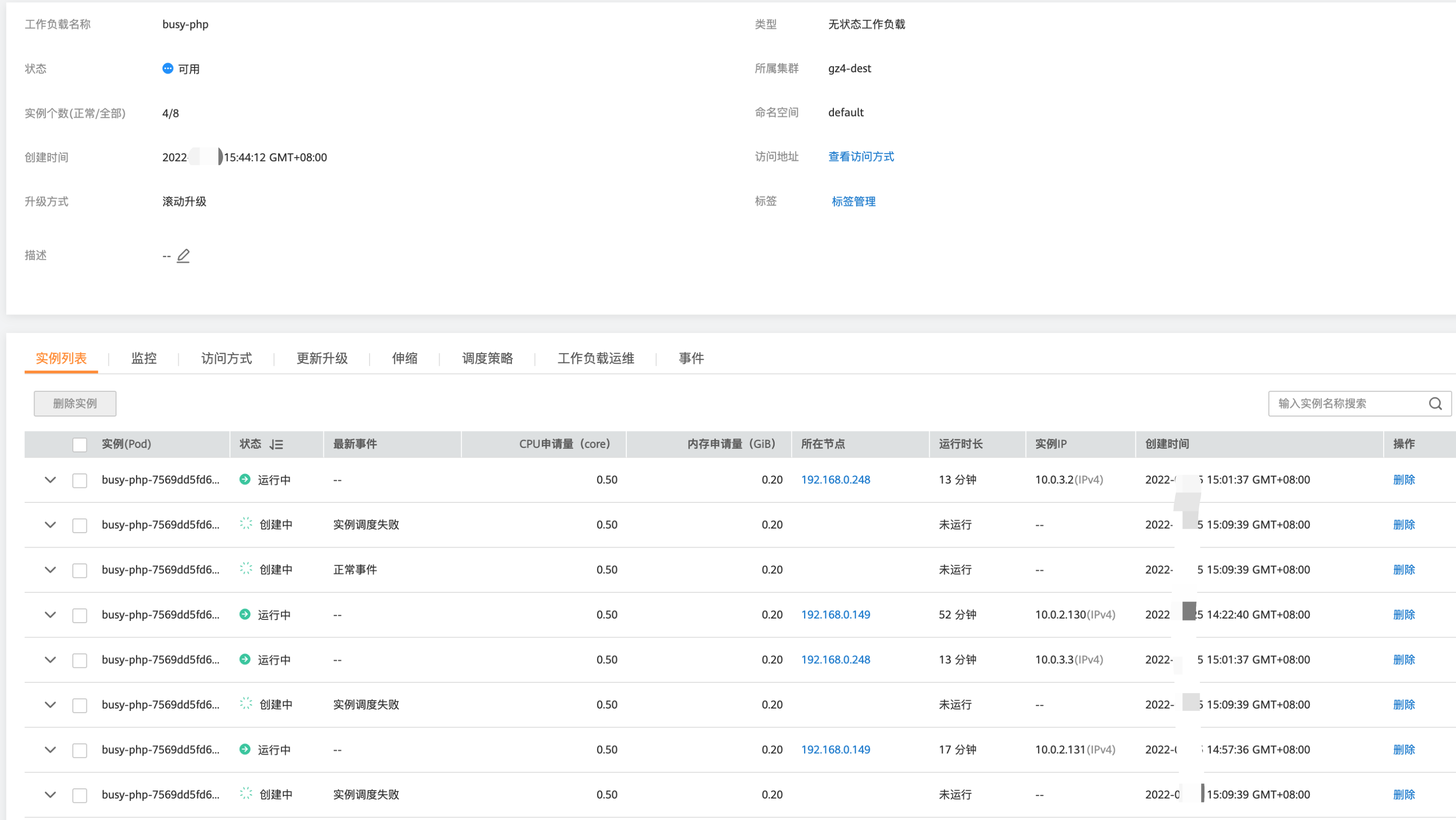Expand the pod with IP 10.0.2.131
The height and width of the screenshot is (820, 1456).
coord(50,750)
